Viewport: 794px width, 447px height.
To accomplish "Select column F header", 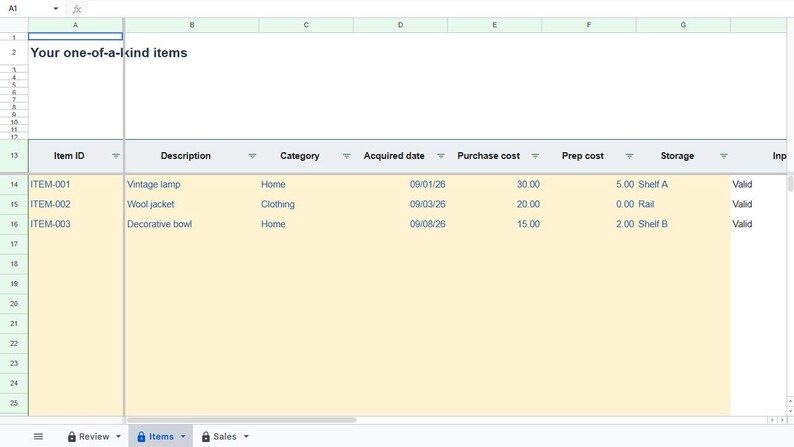I will [x=588, y=25].
